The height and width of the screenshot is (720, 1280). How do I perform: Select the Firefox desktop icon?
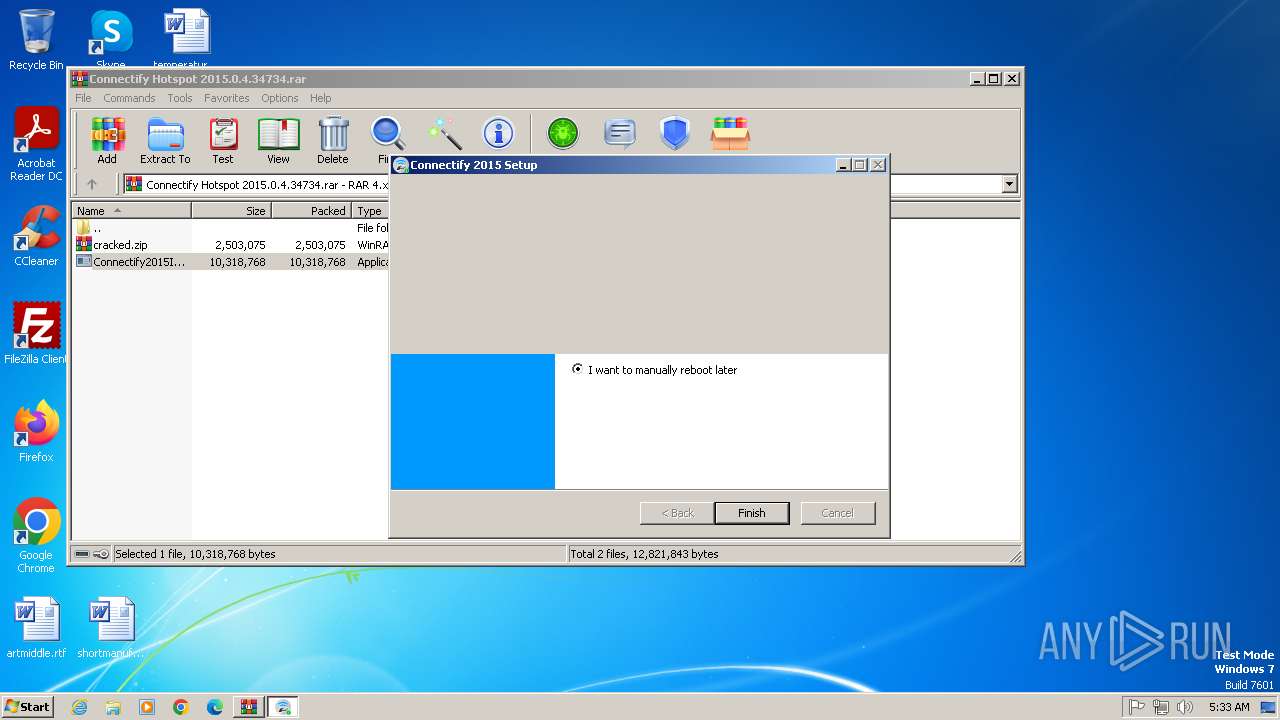(x=36, y=432)
